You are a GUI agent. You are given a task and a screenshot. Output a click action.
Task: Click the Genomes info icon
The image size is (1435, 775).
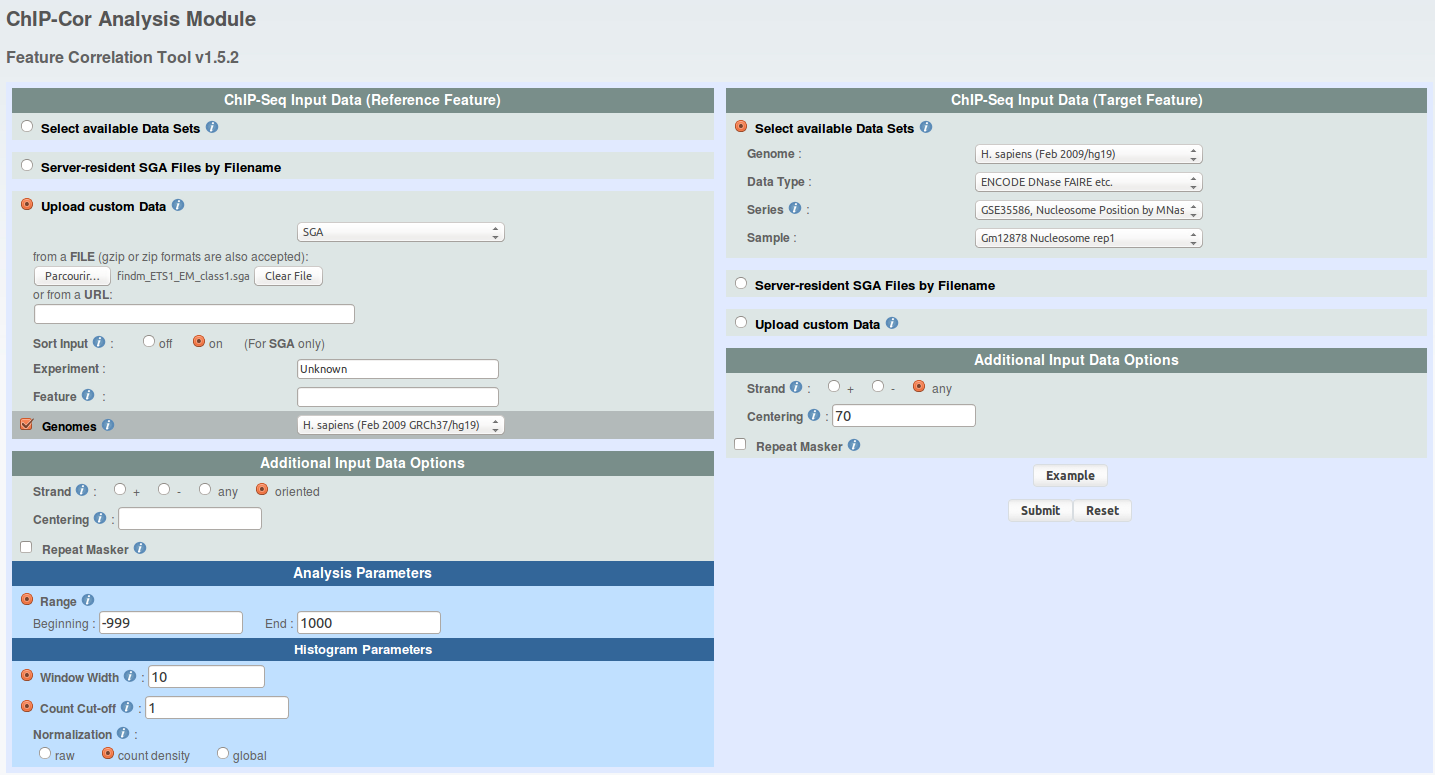coord(108,425)
